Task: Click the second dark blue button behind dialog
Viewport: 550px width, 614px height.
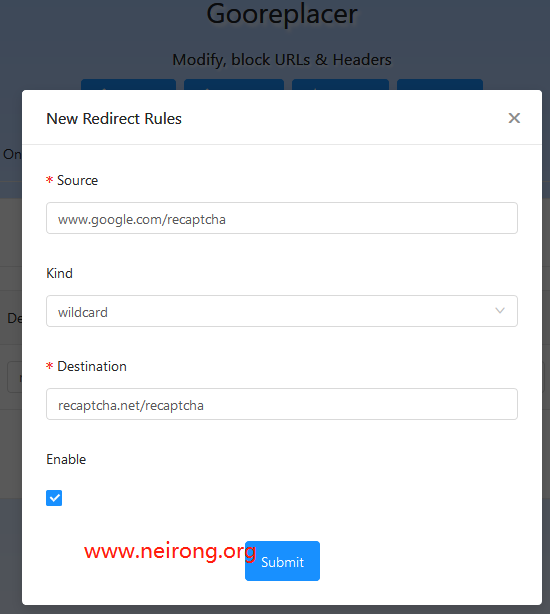Action: tap(234, 85)
